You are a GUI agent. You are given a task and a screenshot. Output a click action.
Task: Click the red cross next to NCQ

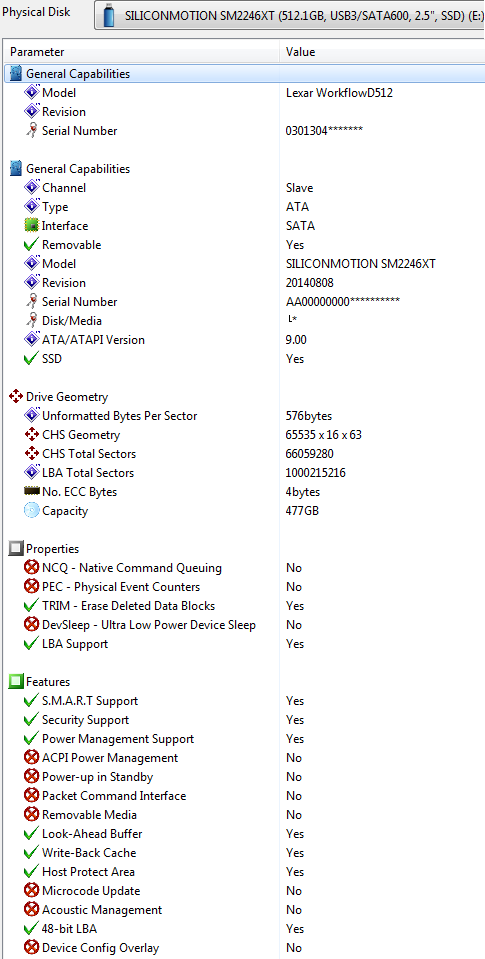(31, 568)
